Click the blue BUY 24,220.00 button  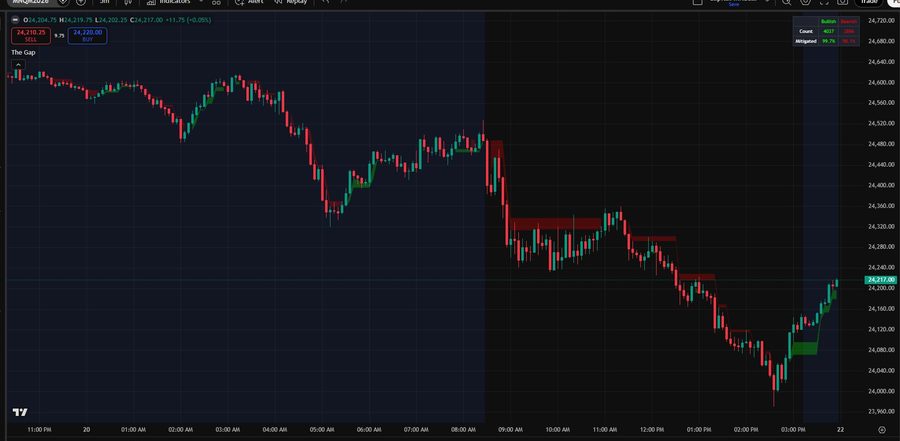point(87,36)
